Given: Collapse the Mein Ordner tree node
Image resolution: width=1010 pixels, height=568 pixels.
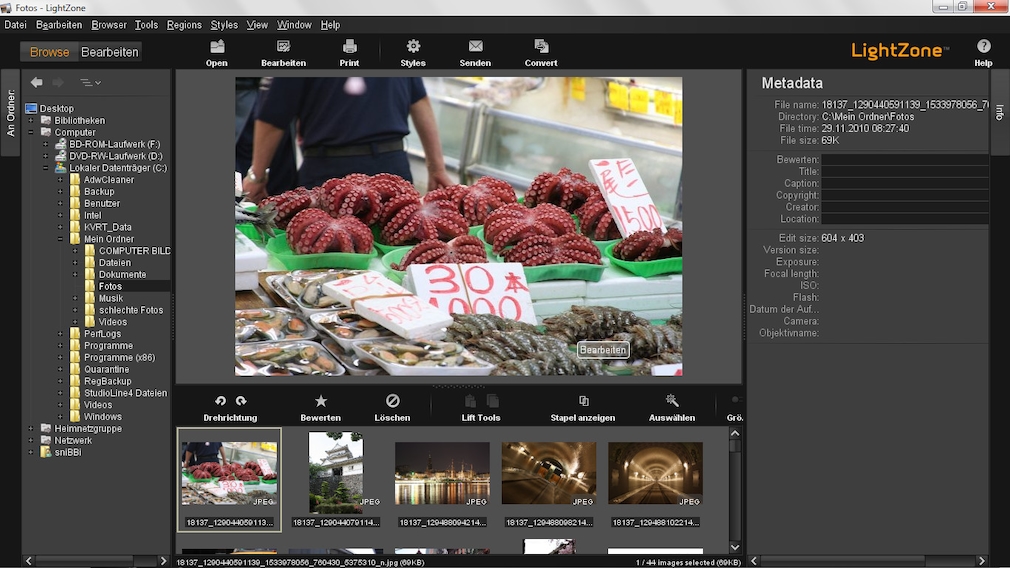Looking at the screenshot, I should (60, 239).
